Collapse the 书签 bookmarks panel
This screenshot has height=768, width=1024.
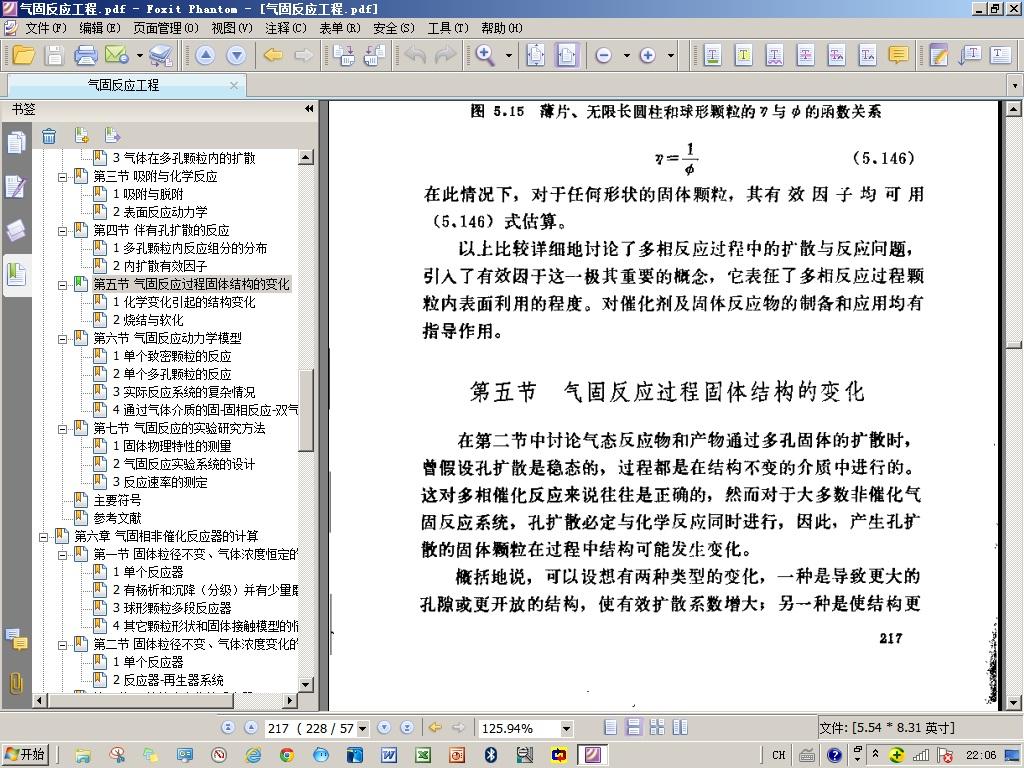coord(309,109)
